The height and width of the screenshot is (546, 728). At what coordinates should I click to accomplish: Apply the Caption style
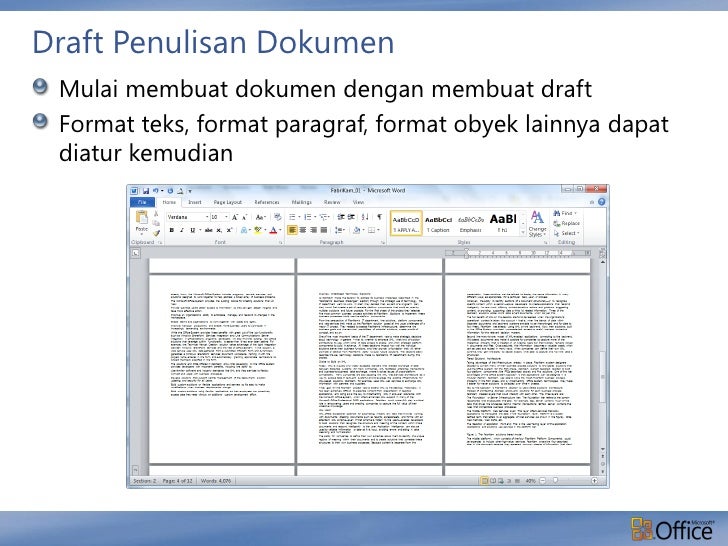tap(438, 223)
